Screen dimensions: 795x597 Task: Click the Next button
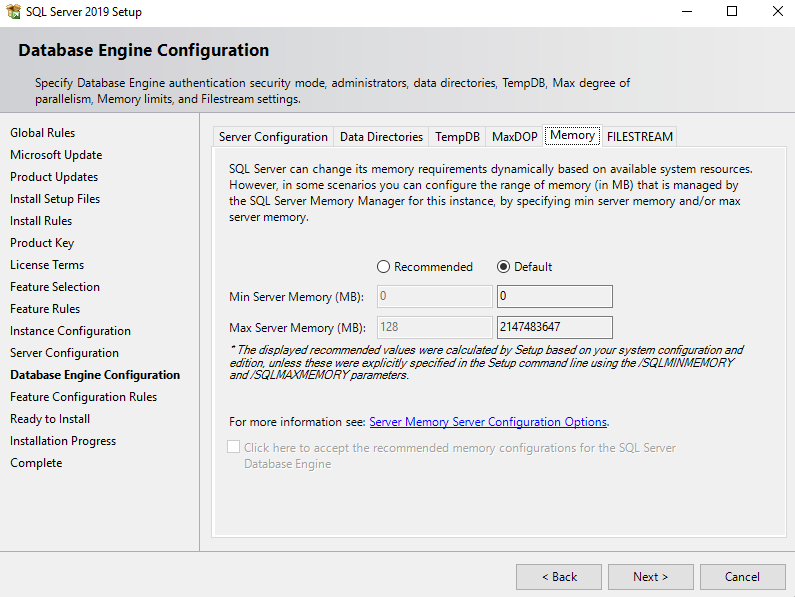650,577
